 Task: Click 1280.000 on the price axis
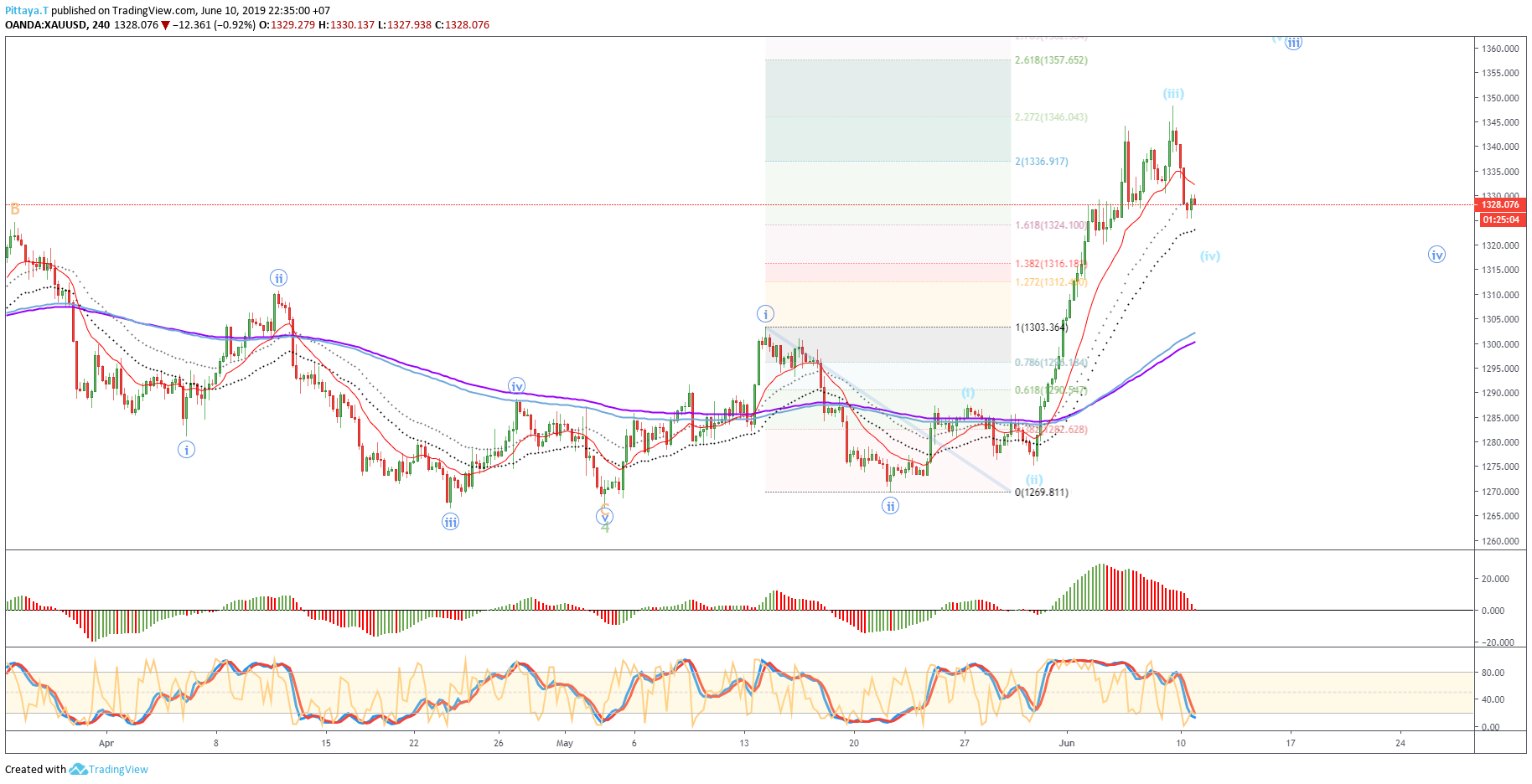click(1500, 442)
